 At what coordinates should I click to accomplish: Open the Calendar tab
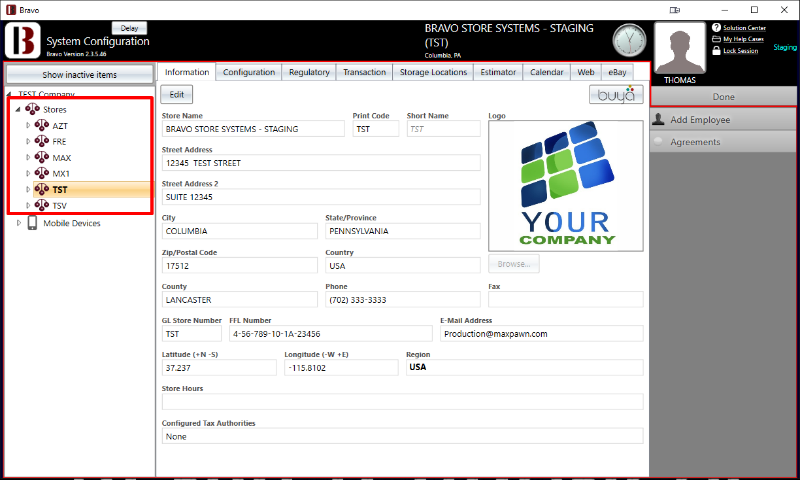(x=546, y=72)
